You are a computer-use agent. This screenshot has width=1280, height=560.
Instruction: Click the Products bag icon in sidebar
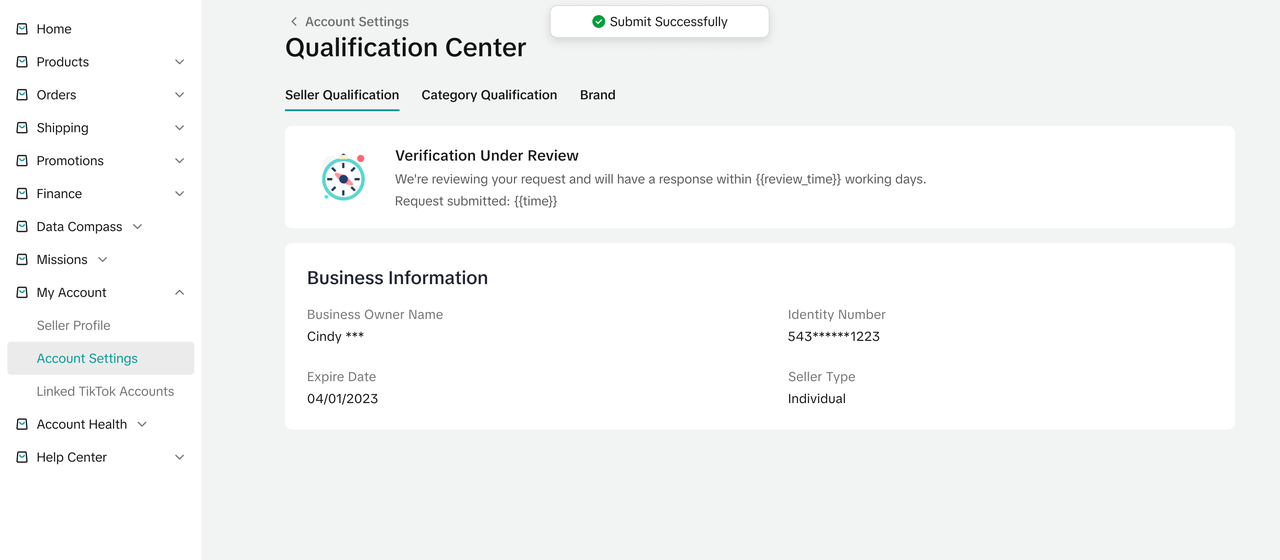(22, 62)
